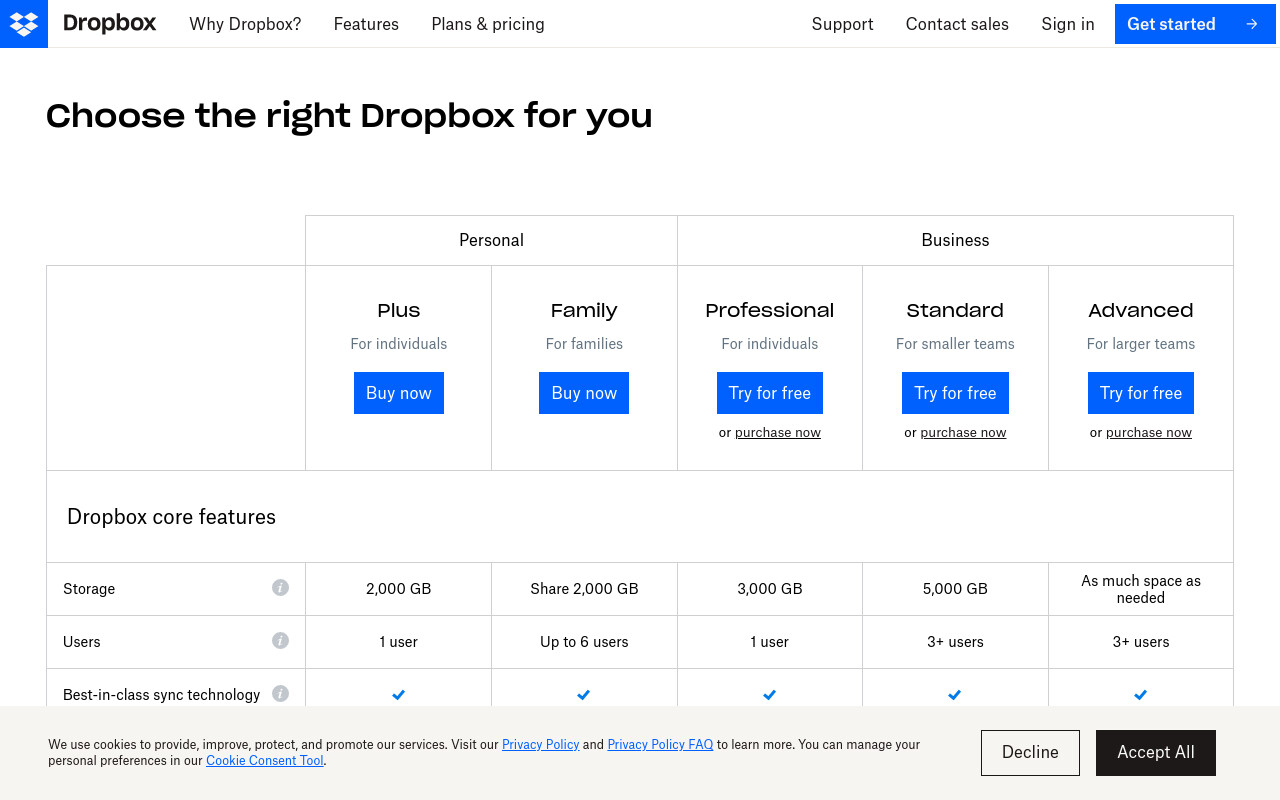Click the '2,000 GB' storage cell

click(399, 589)
